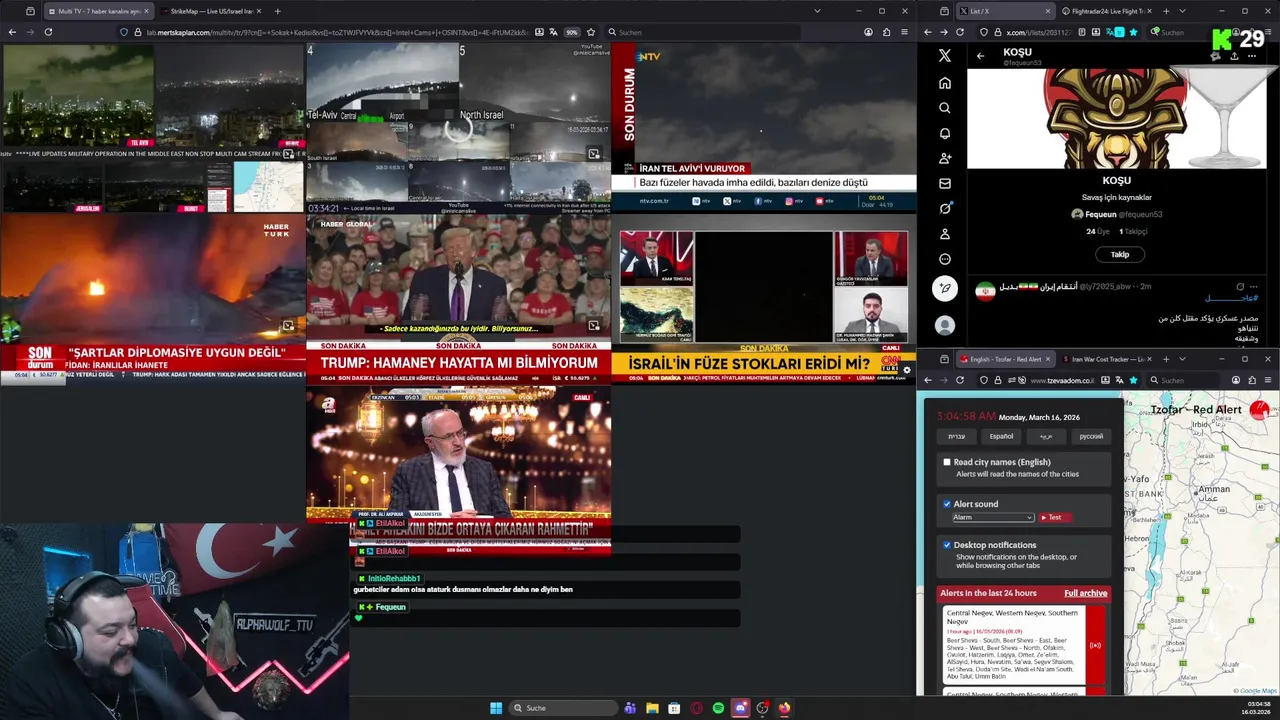List all tabs in the X window
This screenshot has height=720, width=1280.
click(x=1182, y=11)
